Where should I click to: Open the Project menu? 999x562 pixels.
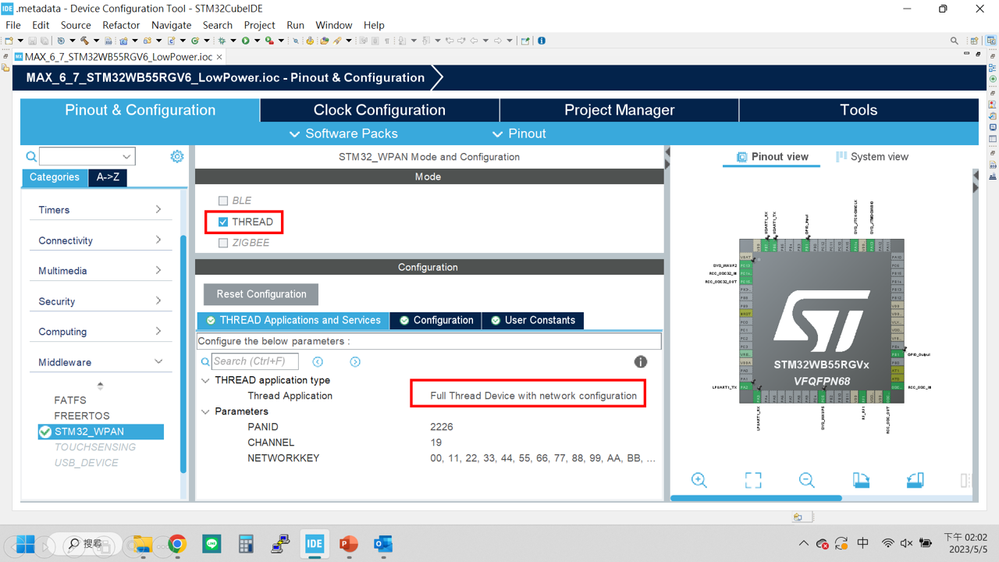pyautogui.click(x=259, y=25)
